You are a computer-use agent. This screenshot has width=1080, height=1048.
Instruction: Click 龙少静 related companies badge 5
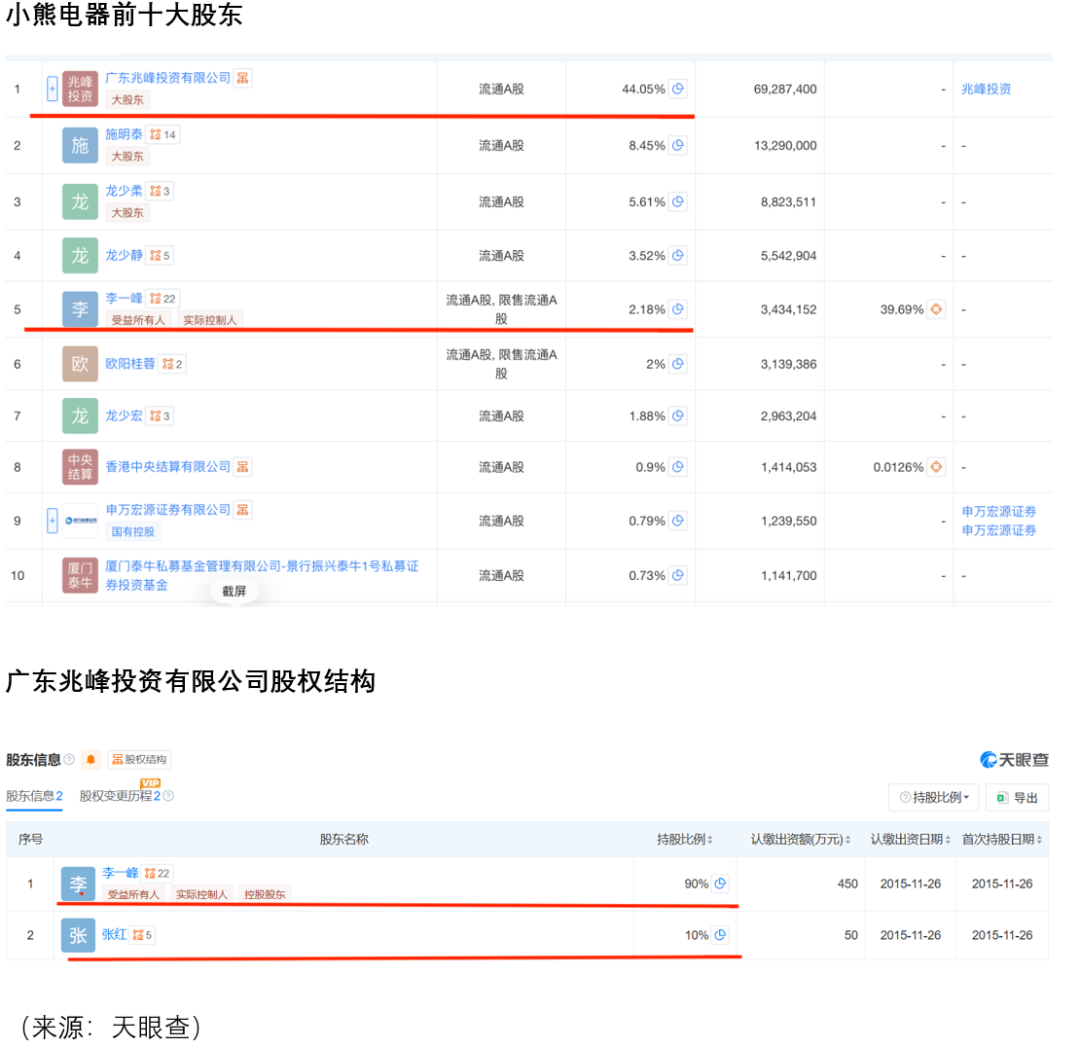click(160, 255)
